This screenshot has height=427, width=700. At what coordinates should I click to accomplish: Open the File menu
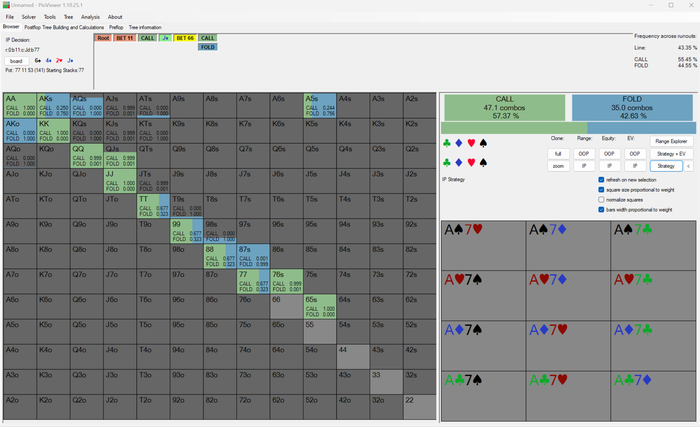[x=10, y=17]
